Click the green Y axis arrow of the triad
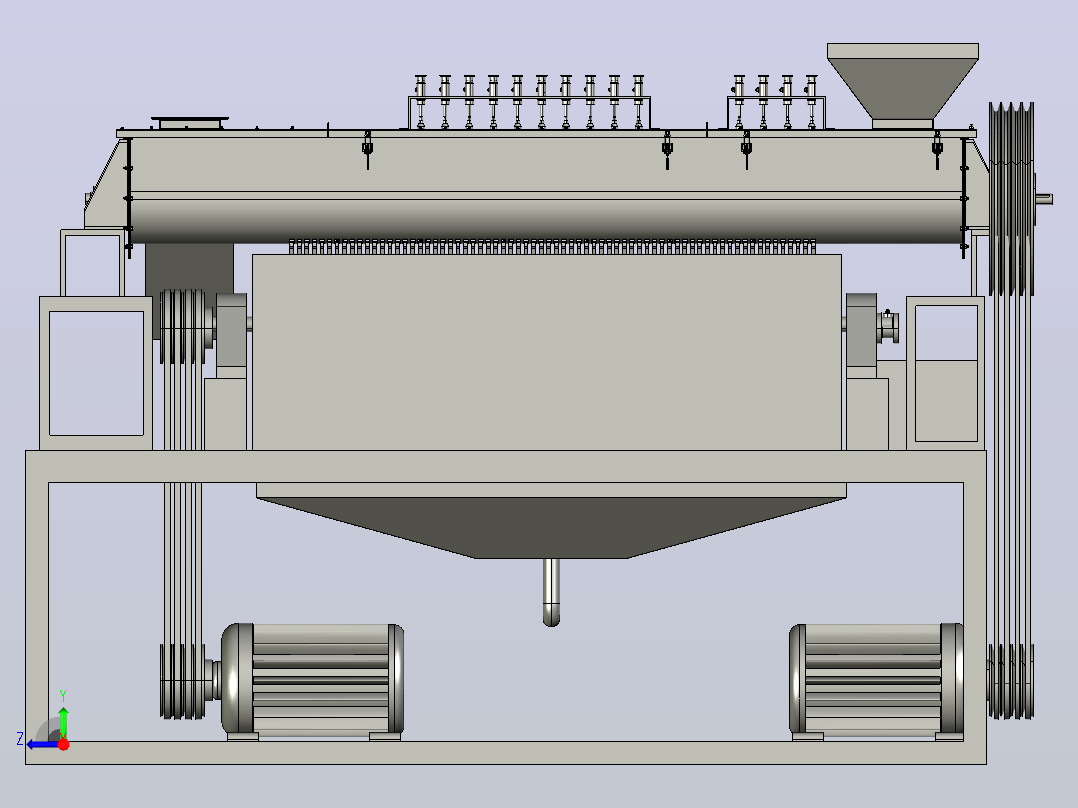The height and width of the screenshot is (808, 1078). (x=63, y=722)
